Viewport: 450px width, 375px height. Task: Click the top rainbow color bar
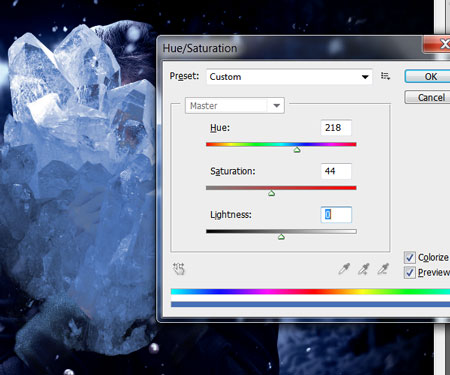click(310, 292)
